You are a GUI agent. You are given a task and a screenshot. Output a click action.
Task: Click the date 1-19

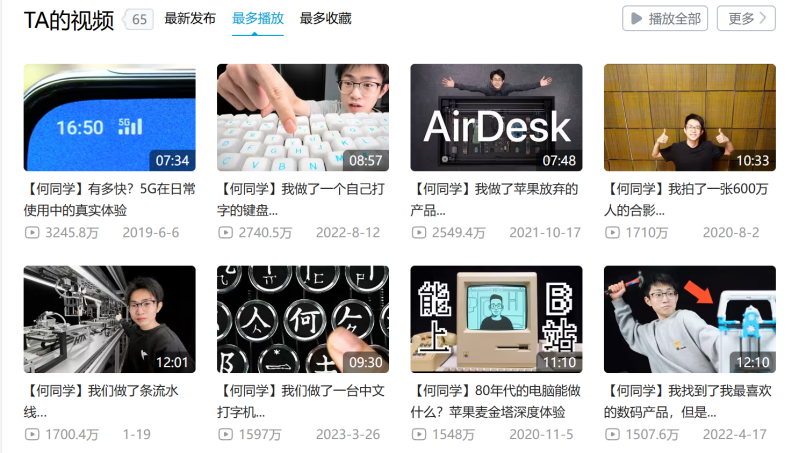click(136, 434)
